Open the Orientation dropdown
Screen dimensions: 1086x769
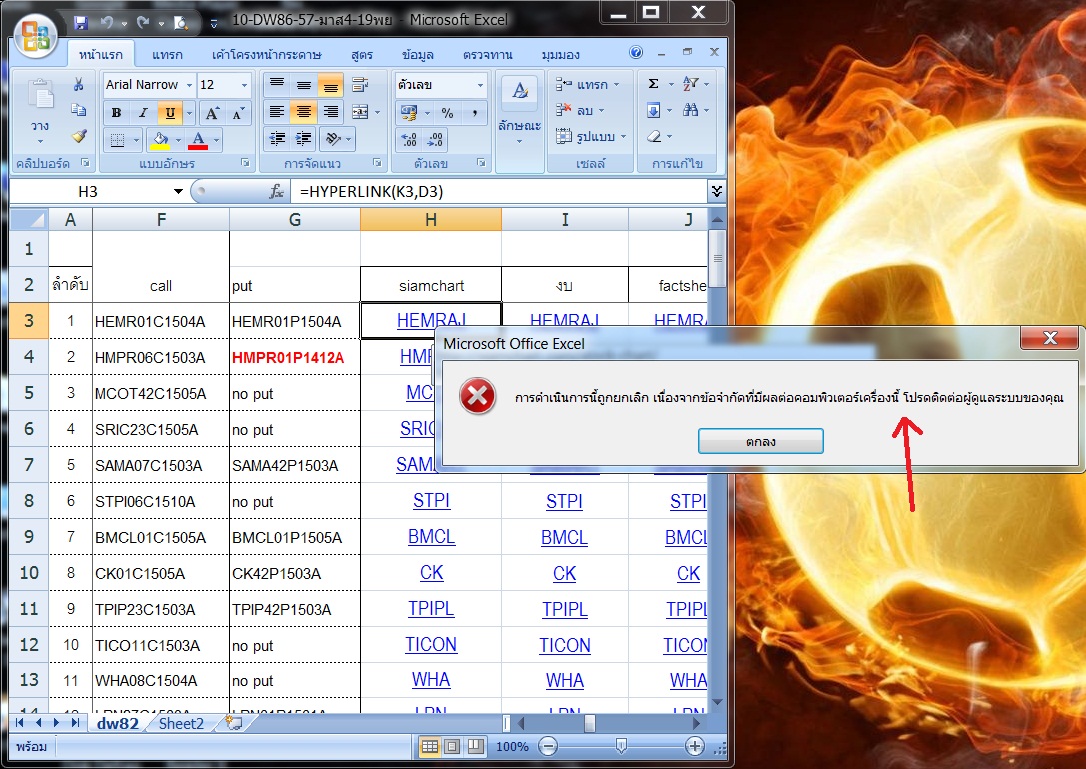point(339,139)
